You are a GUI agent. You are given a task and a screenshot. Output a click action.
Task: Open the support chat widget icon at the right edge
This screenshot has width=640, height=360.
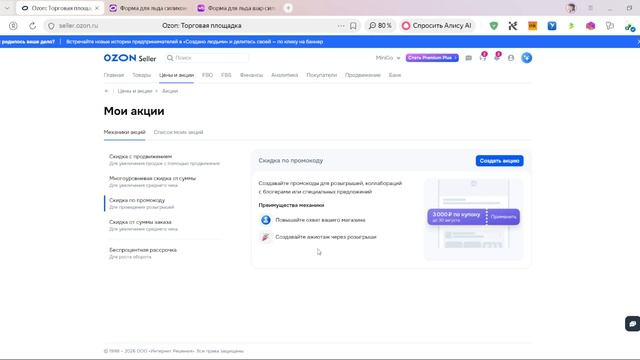632,324
